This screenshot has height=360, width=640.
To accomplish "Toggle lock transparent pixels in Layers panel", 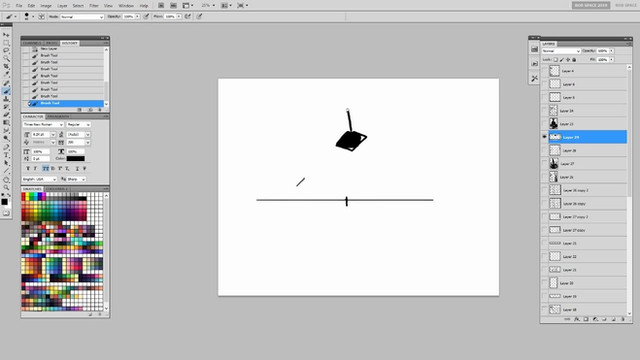I will point(556,60).
